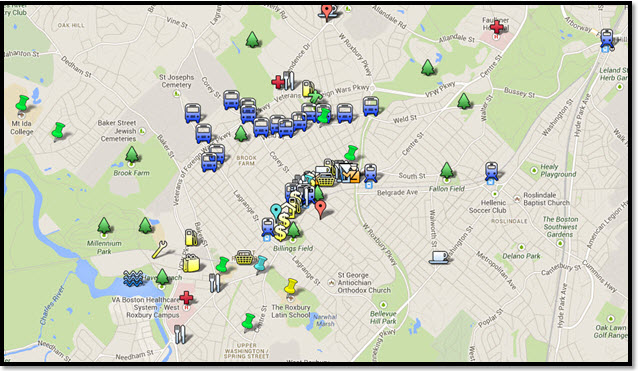Viewport: 638px width, 371px height.
Task: Open the blue waves water icon
Action: [x=133, y=278]
